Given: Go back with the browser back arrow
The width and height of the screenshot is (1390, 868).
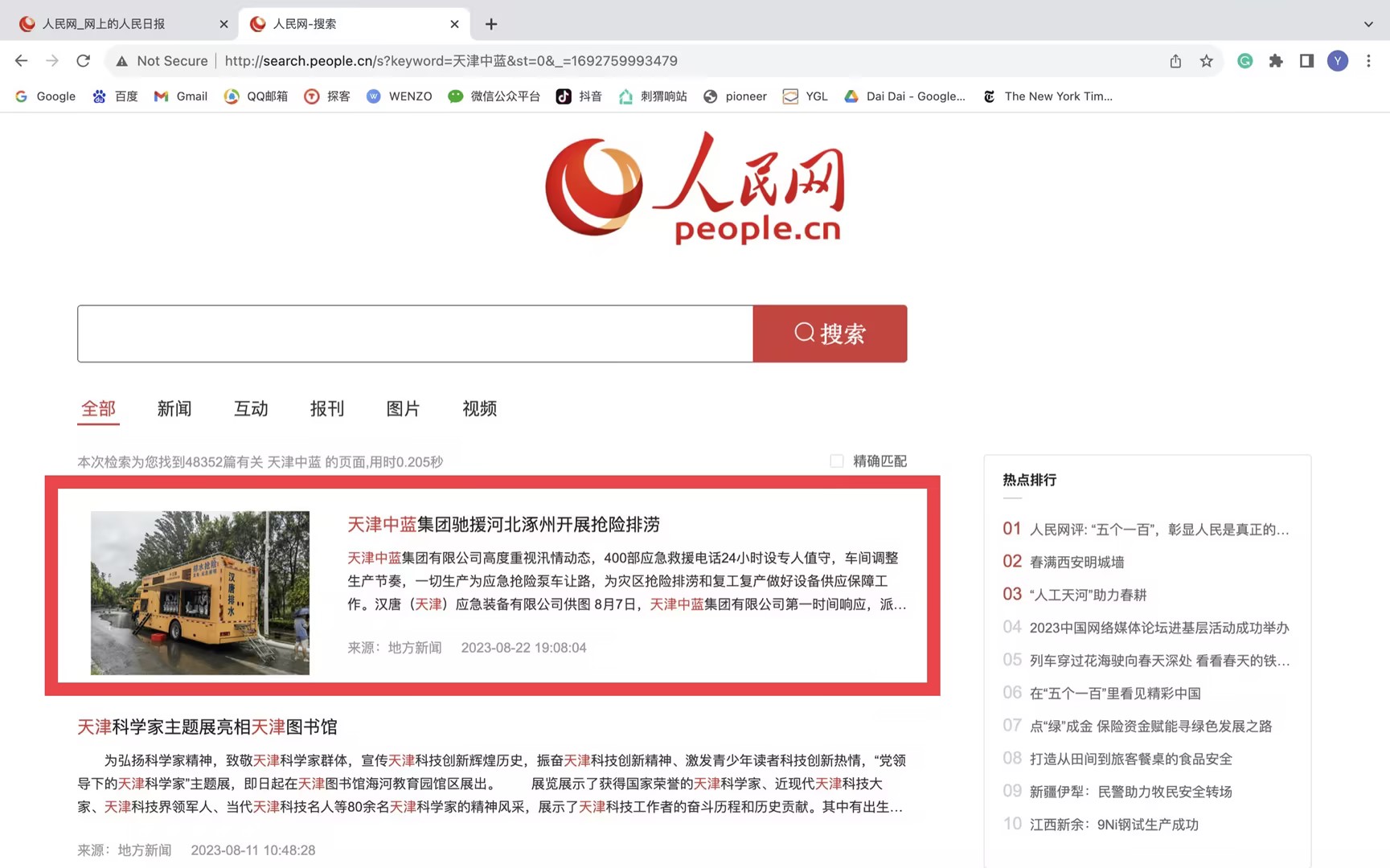Looking at the screenshot, I should [21, 61].
